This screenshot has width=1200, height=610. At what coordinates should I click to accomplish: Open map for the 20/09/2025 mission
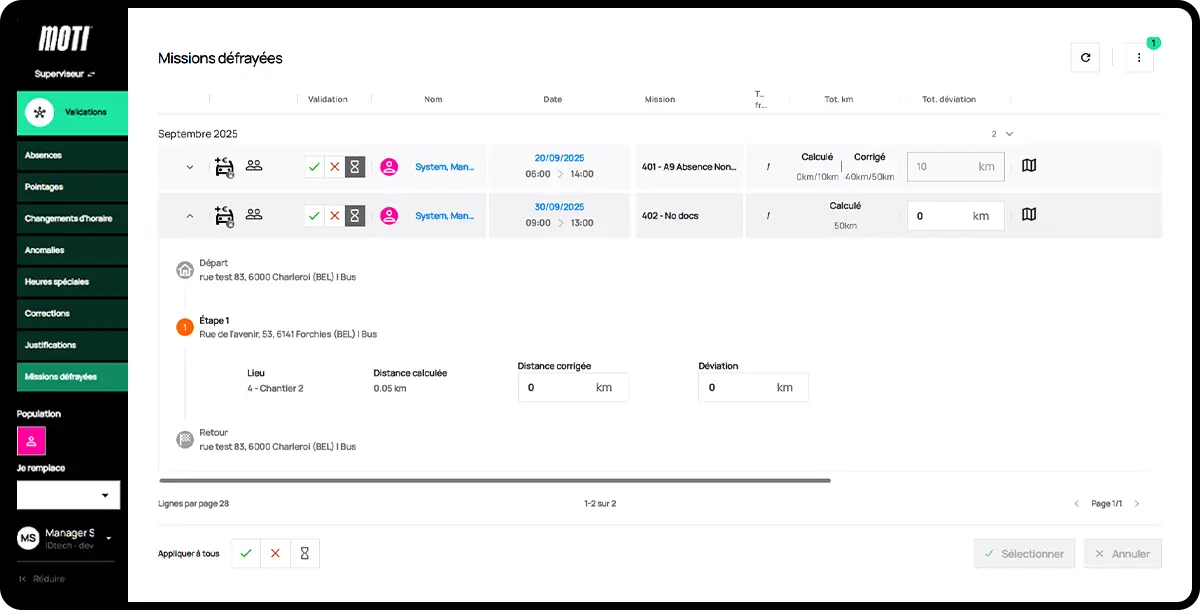[1029, 166]
